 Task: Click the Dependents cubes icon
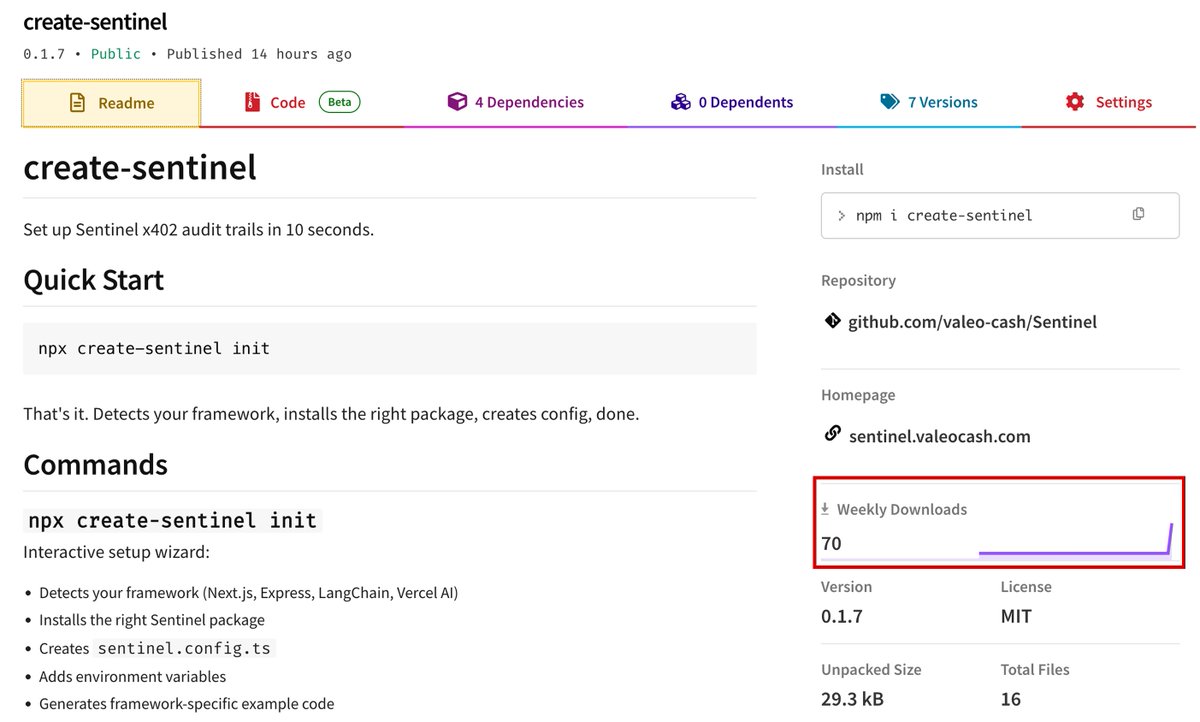[x=681, y=102]
